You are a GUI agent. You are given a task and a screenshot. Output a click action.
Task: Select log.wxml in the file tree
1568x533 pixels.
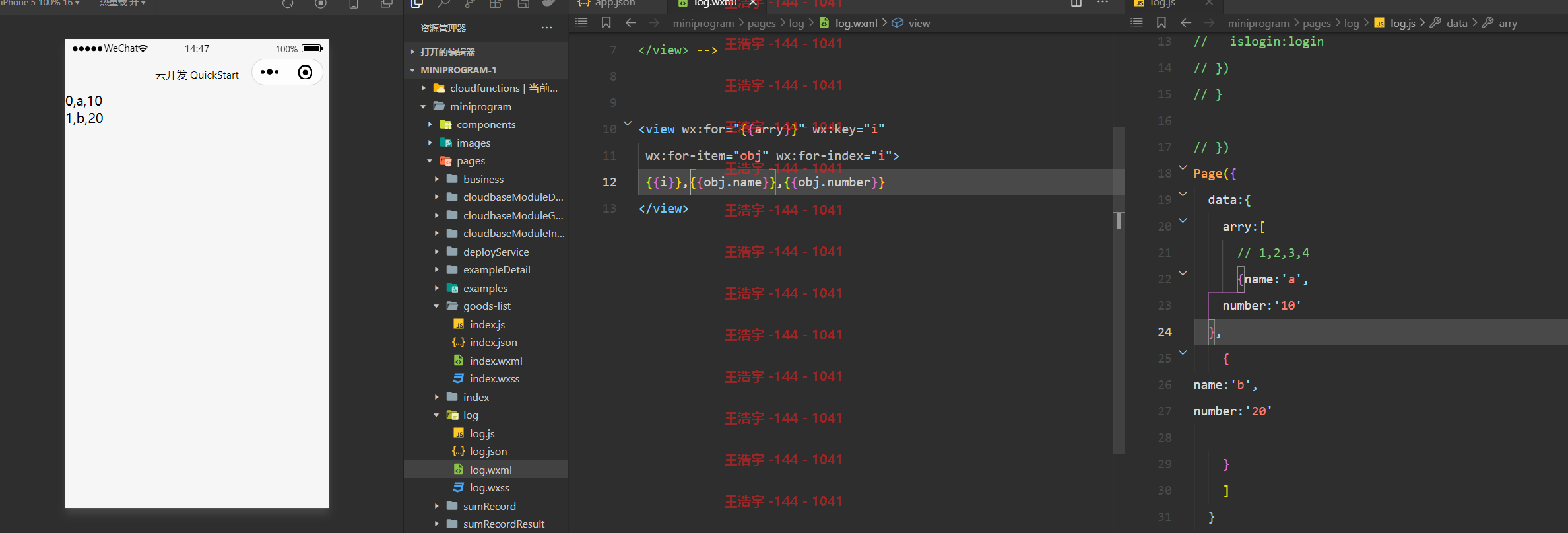(x=486, y=470)
